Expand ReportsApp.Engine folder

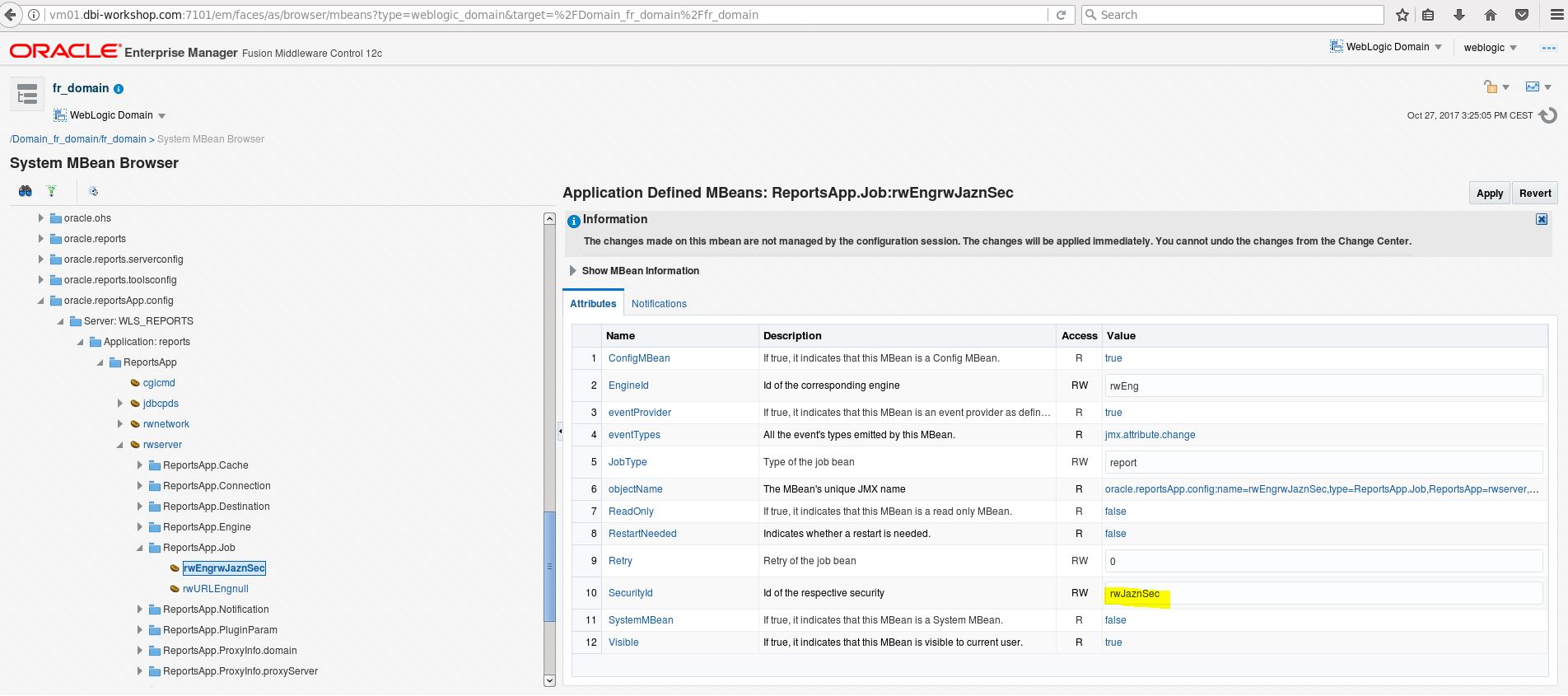click(x=140, y=527)
